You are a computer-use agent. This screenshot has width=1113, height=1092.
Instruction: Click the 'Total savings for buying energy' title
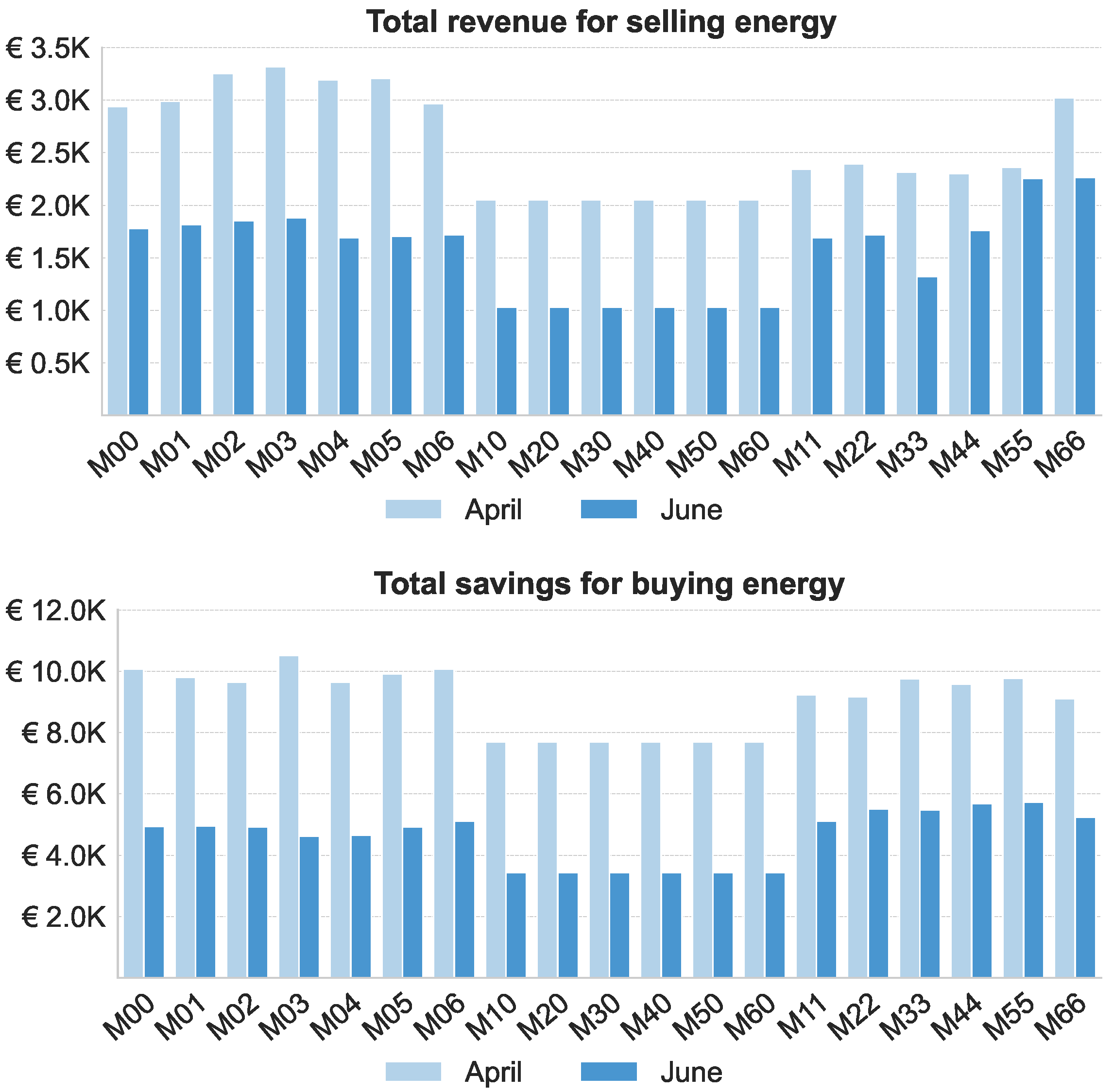click(x=609, y=584)
